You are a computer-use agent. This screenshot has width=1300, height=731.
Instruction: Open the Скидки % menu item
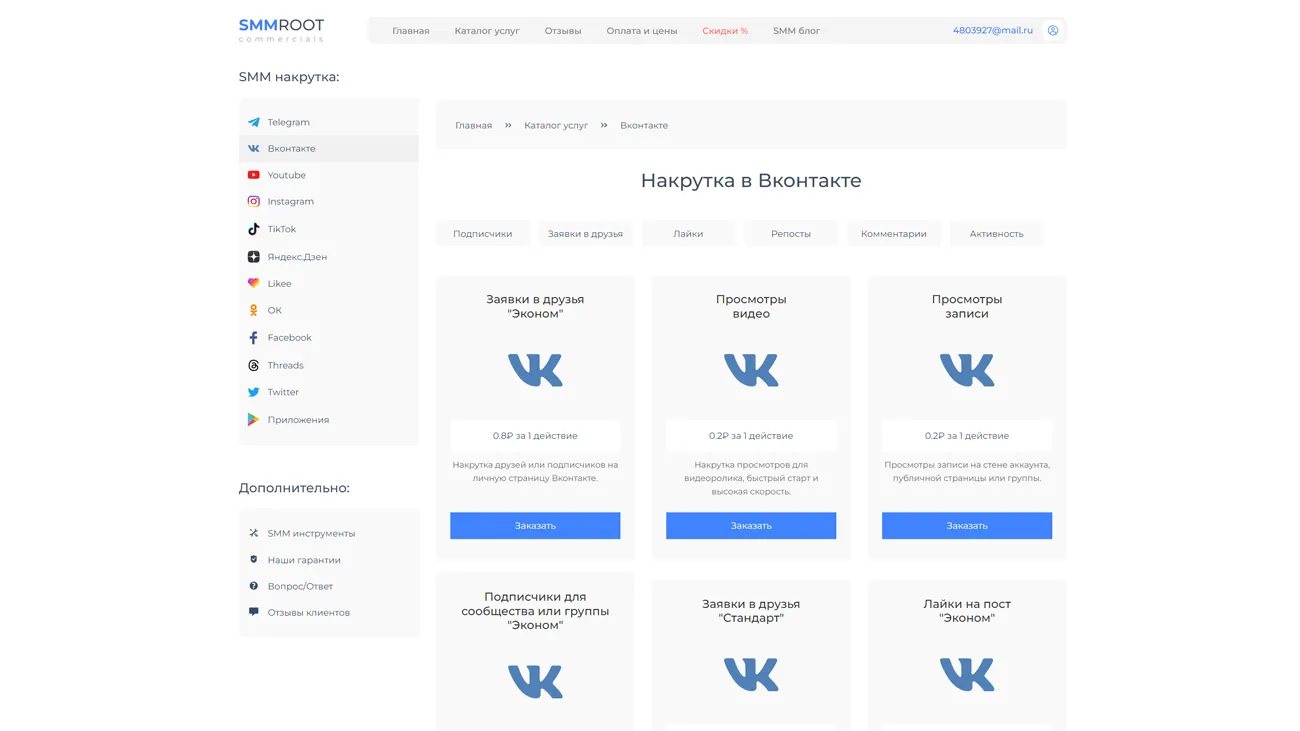pos(725,31)
